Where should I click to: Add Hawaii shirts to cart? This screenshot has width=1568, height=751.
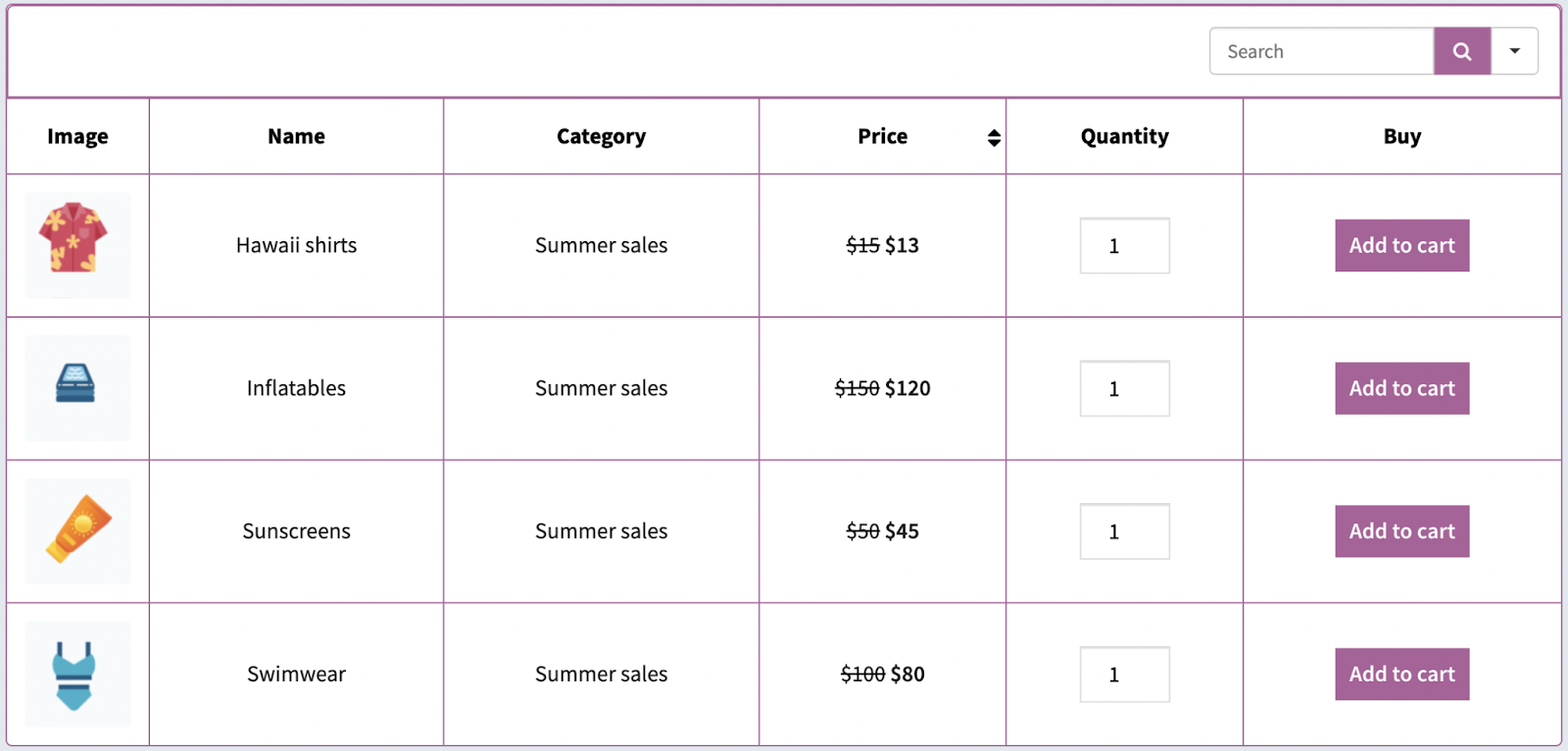click(1401, 245)
